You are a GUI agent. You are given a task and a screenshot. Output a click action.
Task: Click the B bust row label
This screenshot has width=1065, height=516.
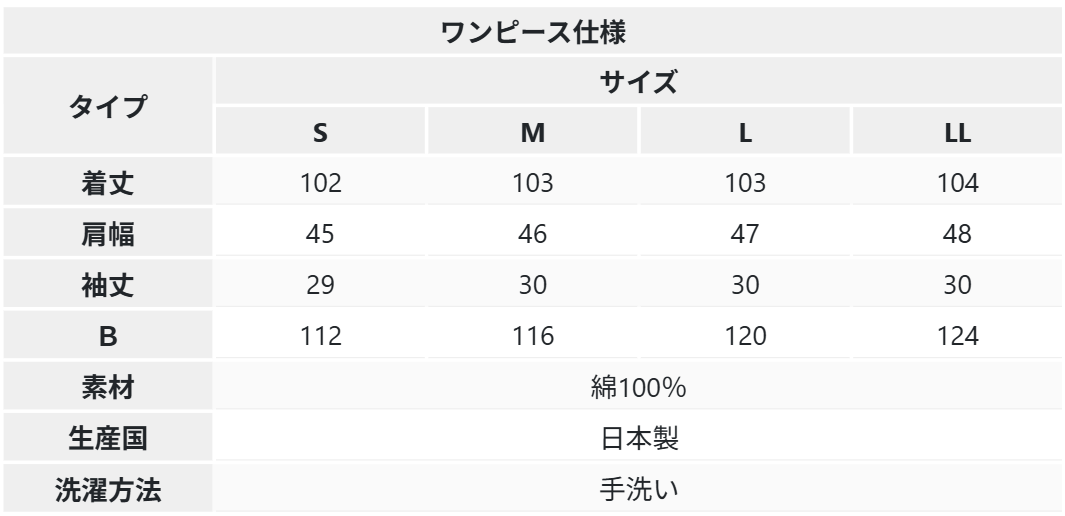[108, 338]
